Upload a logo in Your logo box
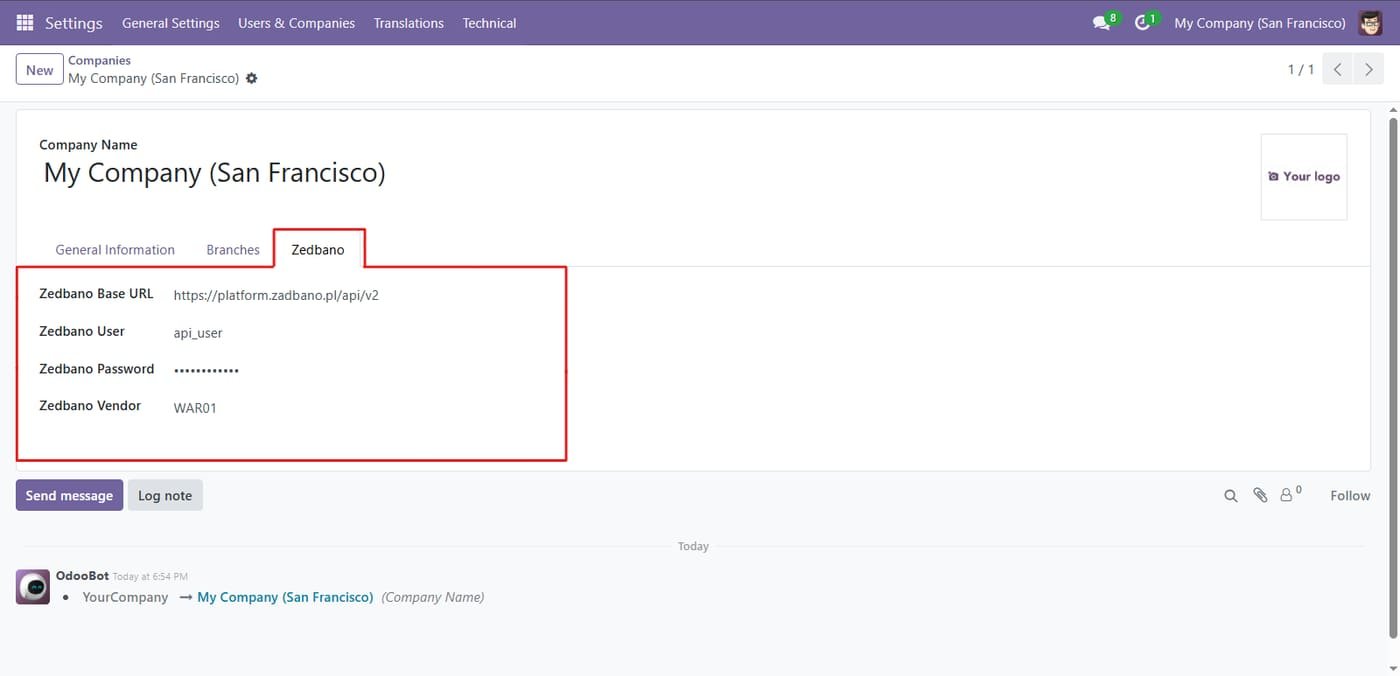 [x=1304, y=176]
